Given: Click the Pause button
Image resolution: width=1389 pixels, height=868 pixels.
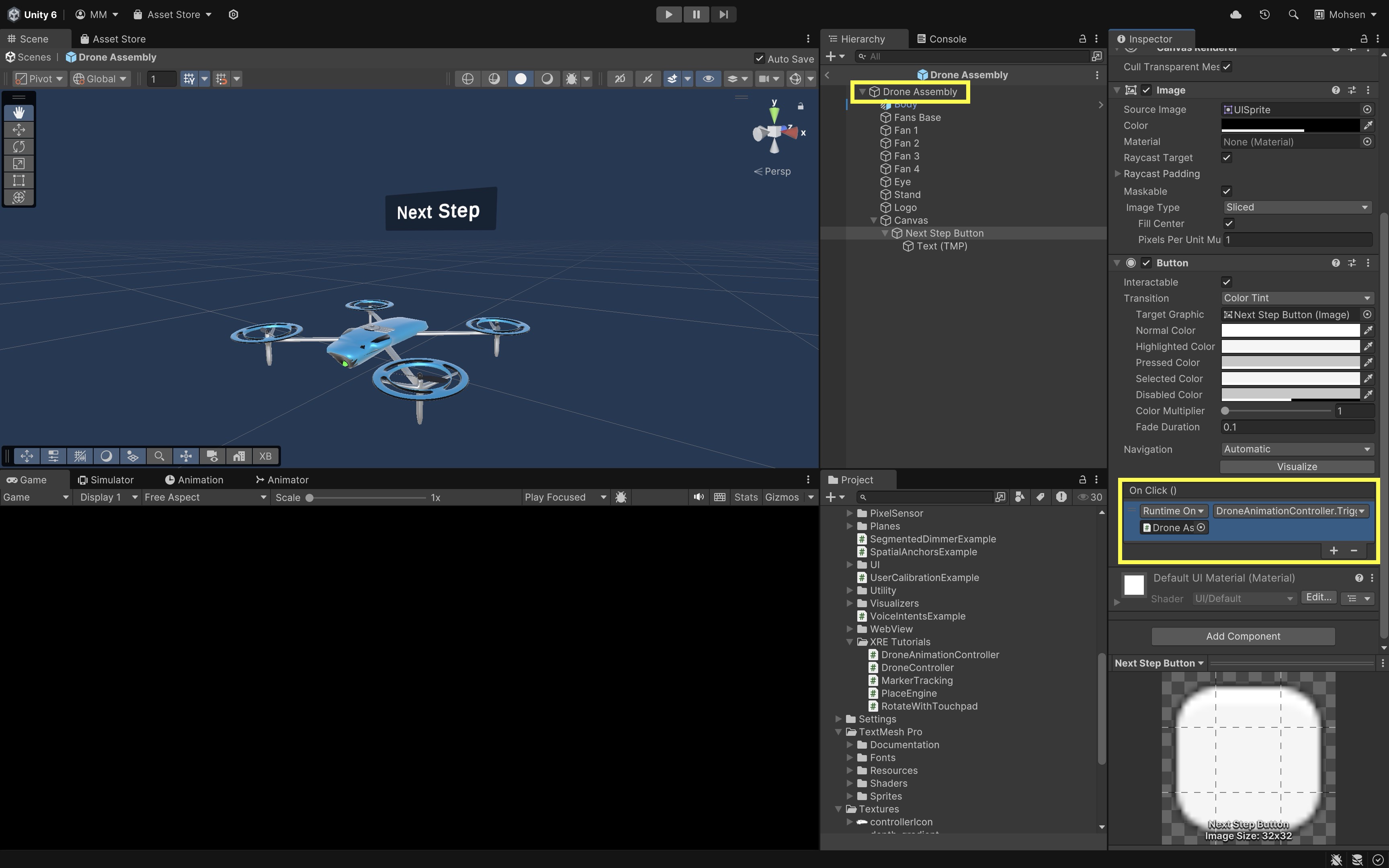Looking at the screenshot, I should point(696,14).
